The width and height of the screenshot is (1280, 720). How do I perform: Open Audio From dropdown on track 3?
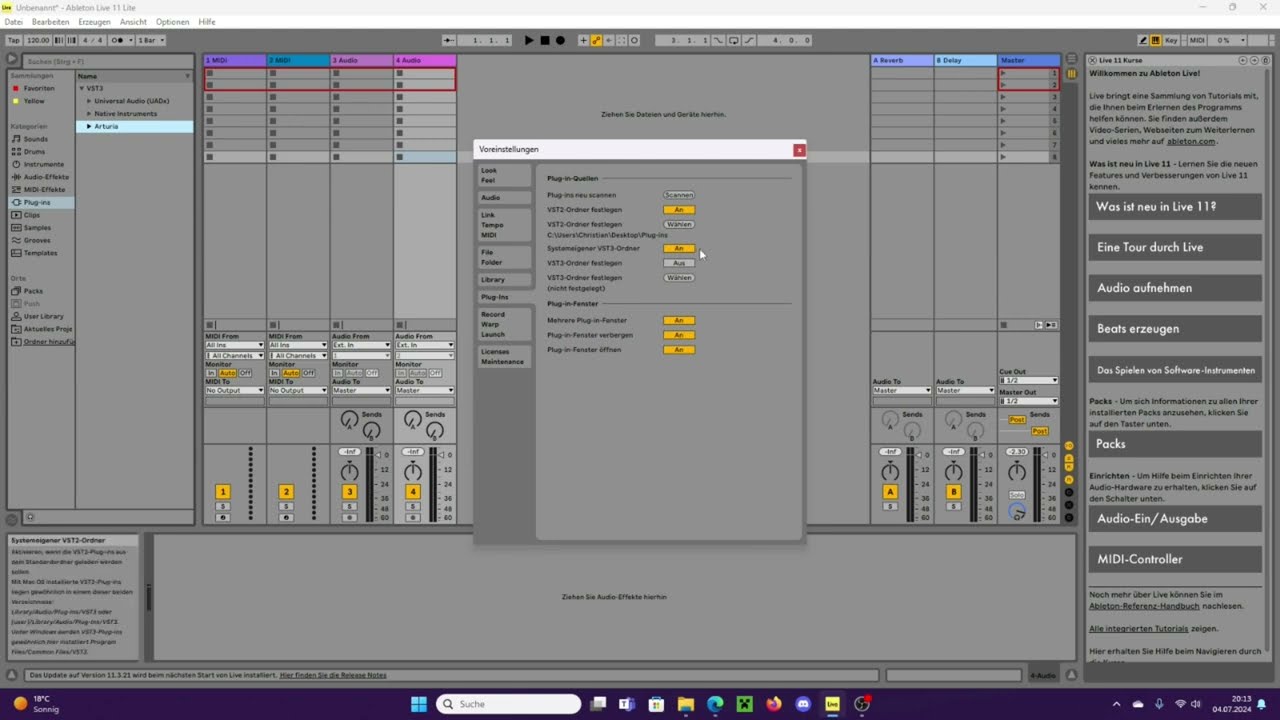coord(361,345)
